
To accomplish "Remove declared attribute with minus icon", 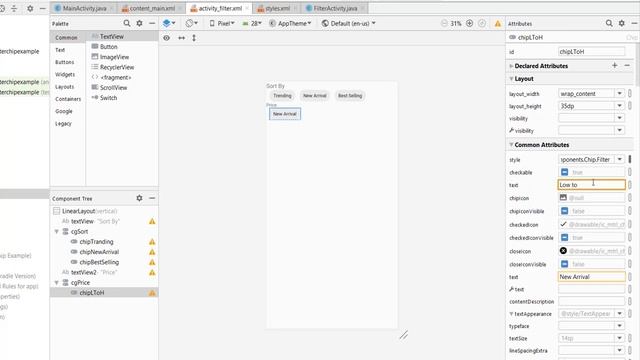I will click(627, 65).
